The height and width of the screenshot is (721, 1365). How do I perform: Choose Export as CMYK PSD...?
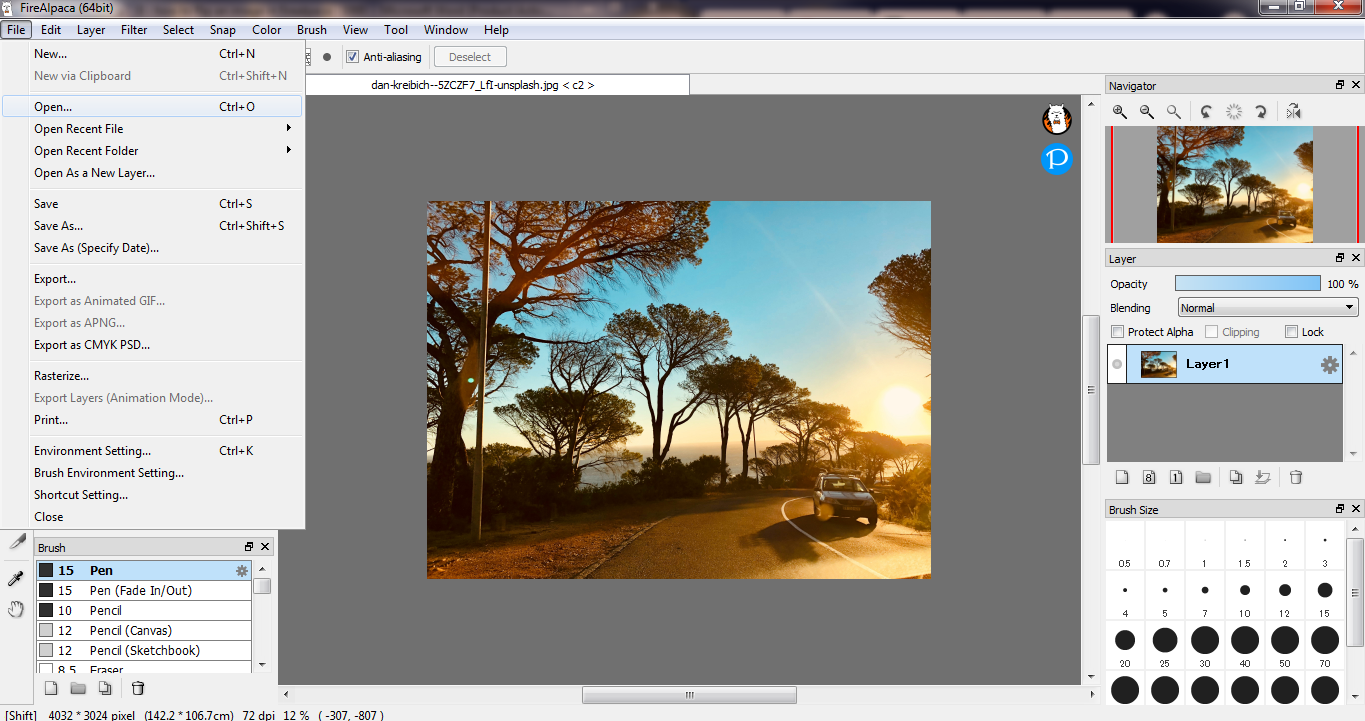pyautogui.click(x=153, y=345)
